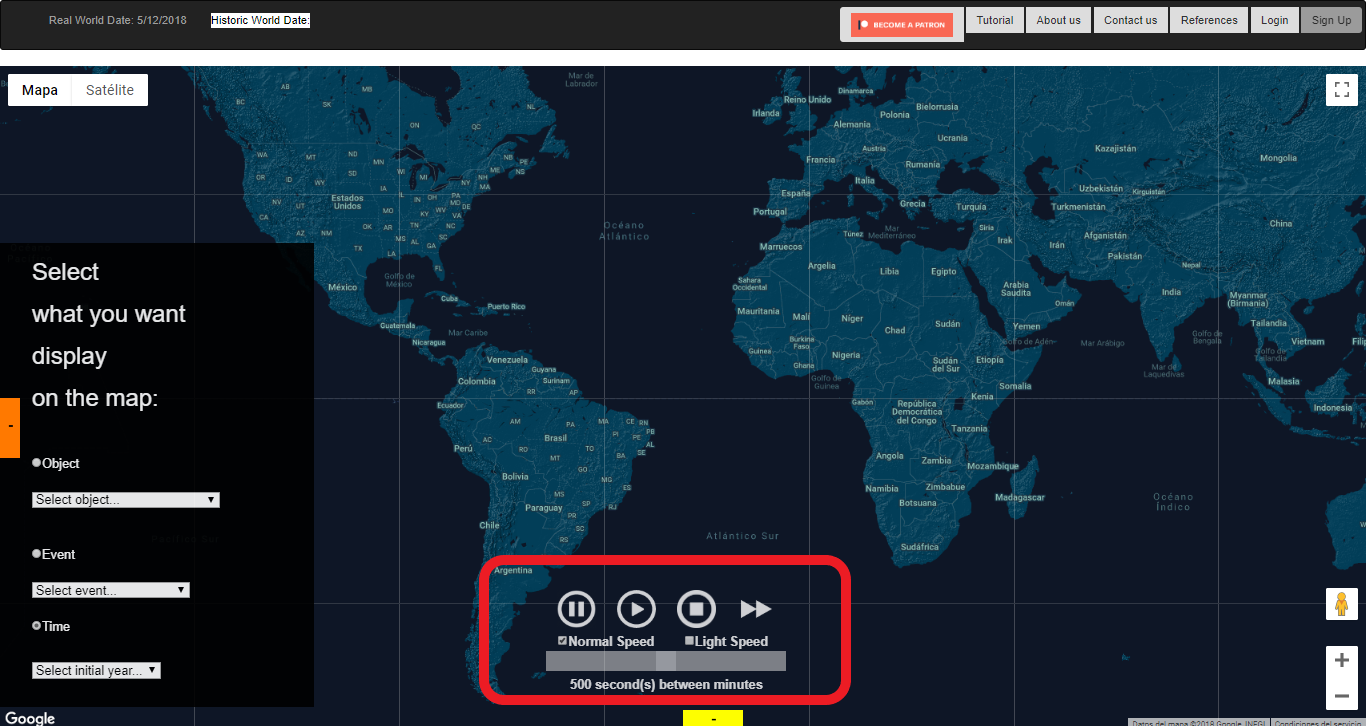Click the Historic World Date field

point(260,20)
